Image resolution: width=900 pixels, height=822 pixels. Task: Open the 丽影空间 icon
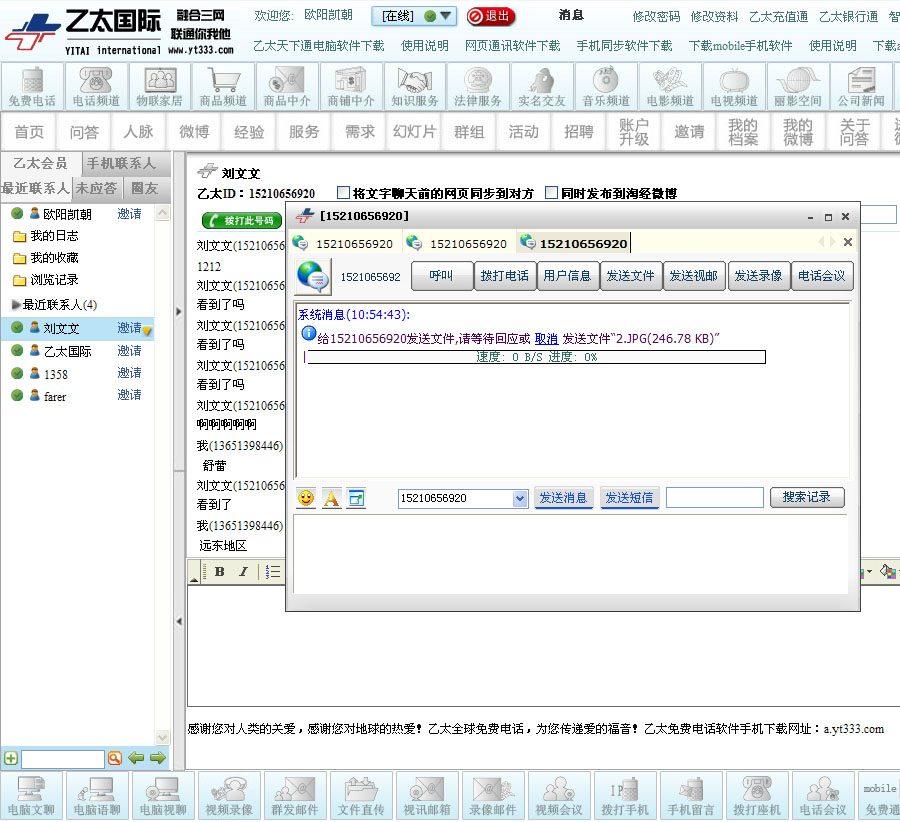click(798, 87)
